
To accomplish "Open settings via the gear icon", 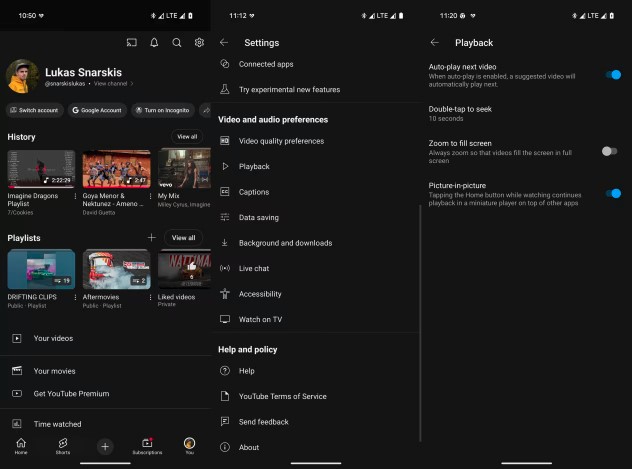I will (199, 42).
